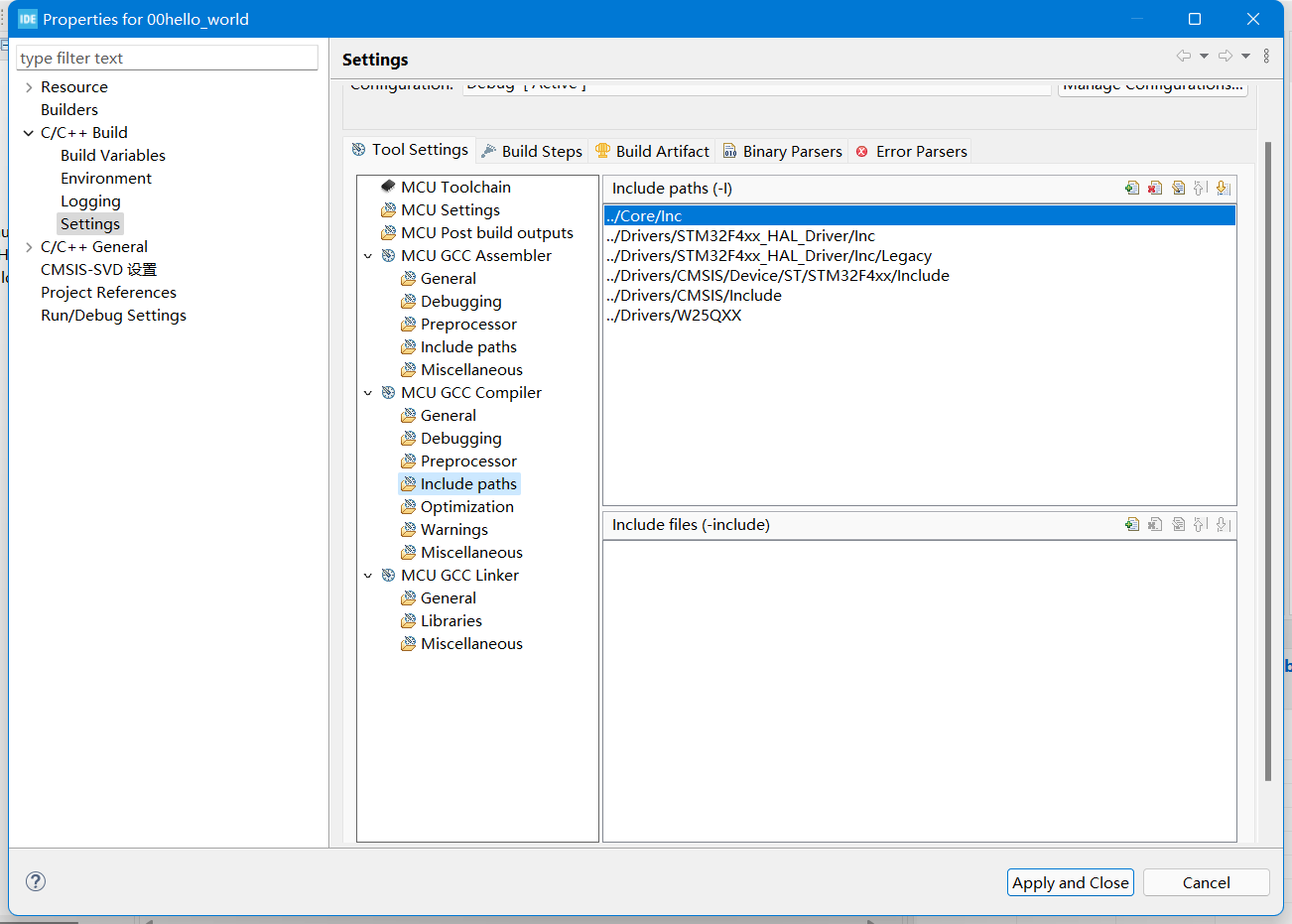Select the settings pane vertical scrollbar
The width and height of the screenshot is (1292, 924).
pyautogui.click(x=1268, y=461)
